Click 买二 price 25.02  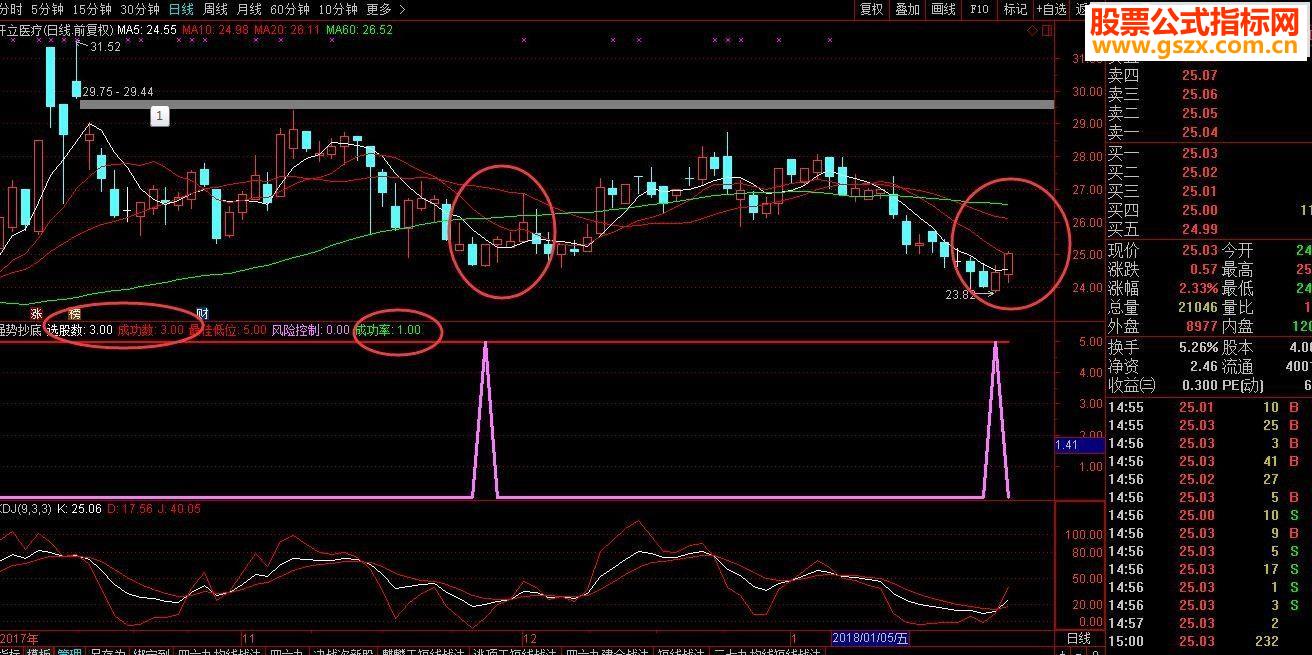click(1199, 172)
